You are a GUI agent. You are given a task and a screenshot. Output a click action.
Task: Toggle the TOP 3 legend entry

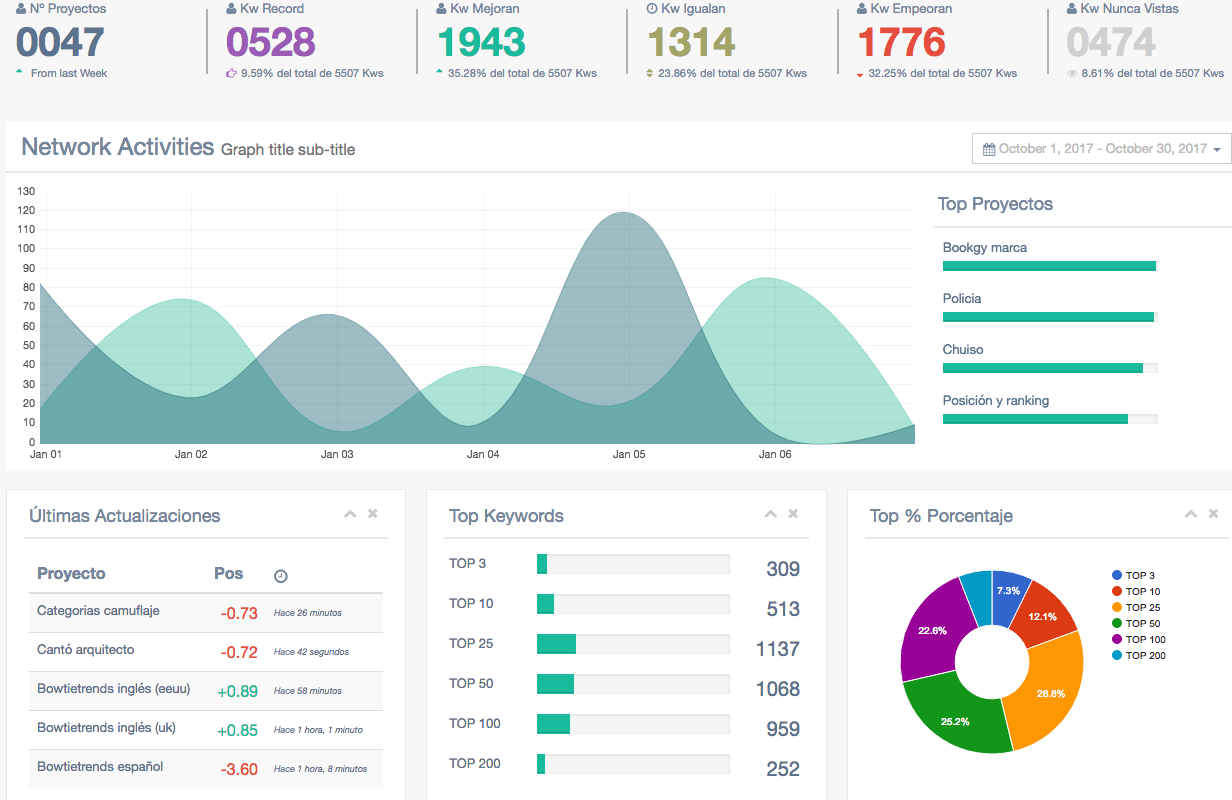coord(1131,575)
